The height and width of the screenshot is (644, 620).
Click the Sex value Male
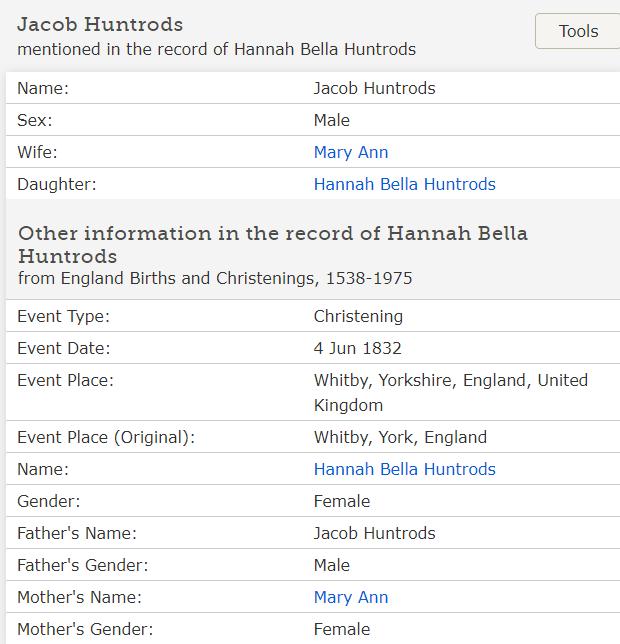pos(332,120)
